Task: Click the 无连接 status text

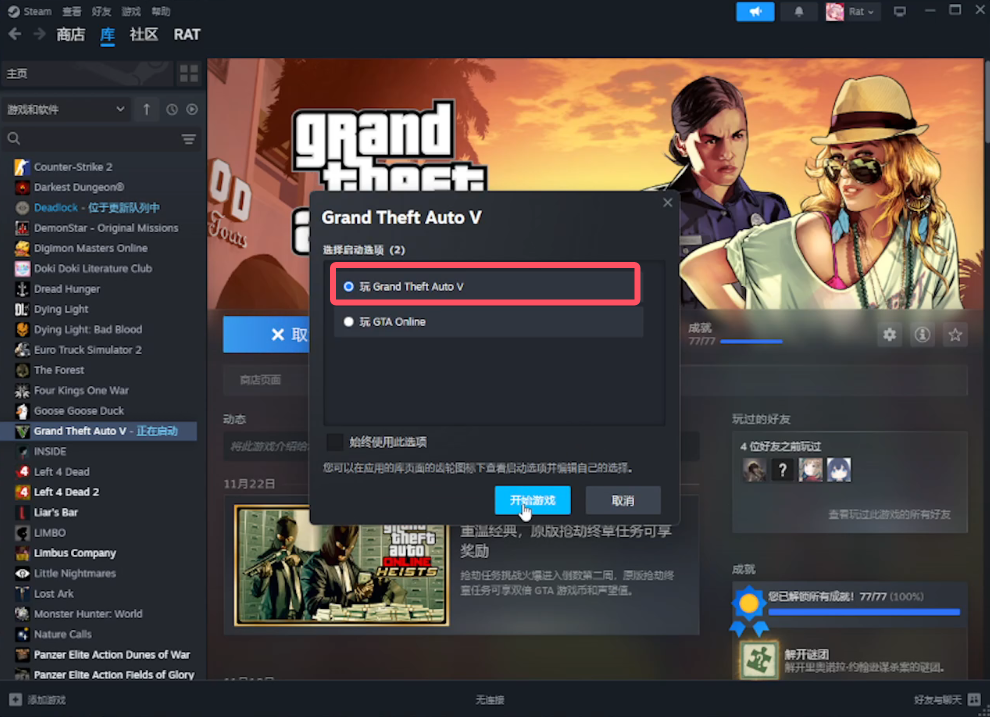Action: 490,699
